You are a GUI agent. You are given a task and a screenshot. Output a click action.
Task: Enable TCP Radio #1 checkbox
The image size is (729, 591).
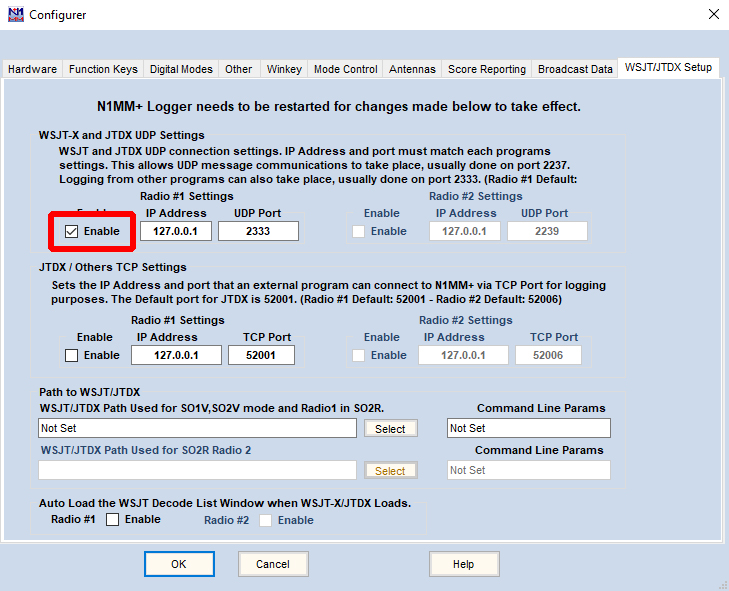tap(72, 355)
